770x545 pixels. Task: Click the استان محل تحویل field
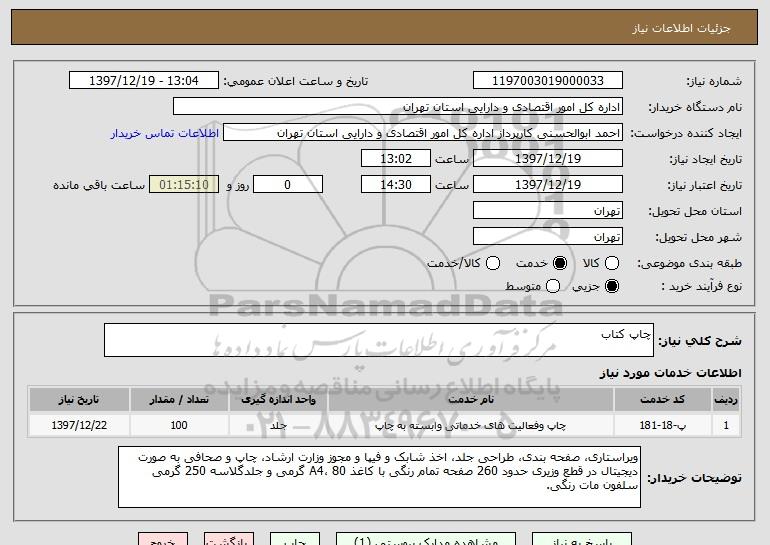(x=548, y=211)
